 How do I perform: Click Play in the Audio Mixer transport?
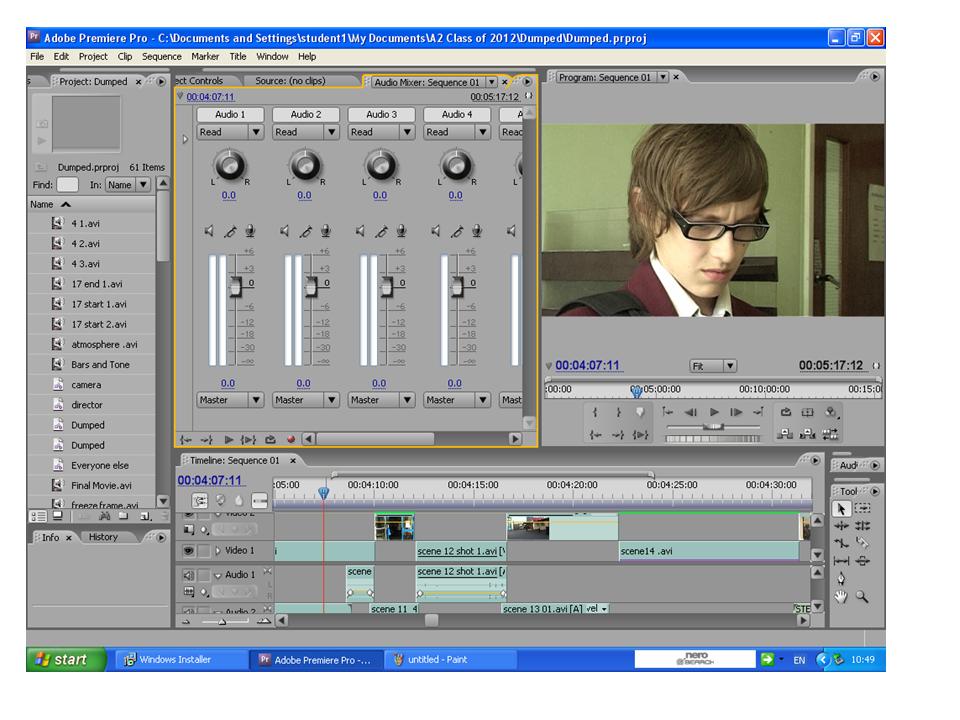[x=228, y=440]
